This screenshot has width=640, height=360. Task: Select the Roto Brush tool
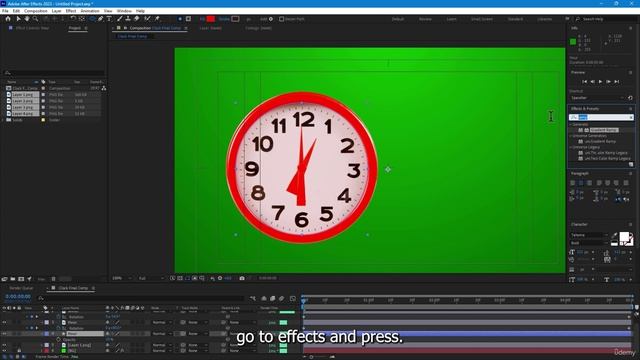[x=147, y=19]
